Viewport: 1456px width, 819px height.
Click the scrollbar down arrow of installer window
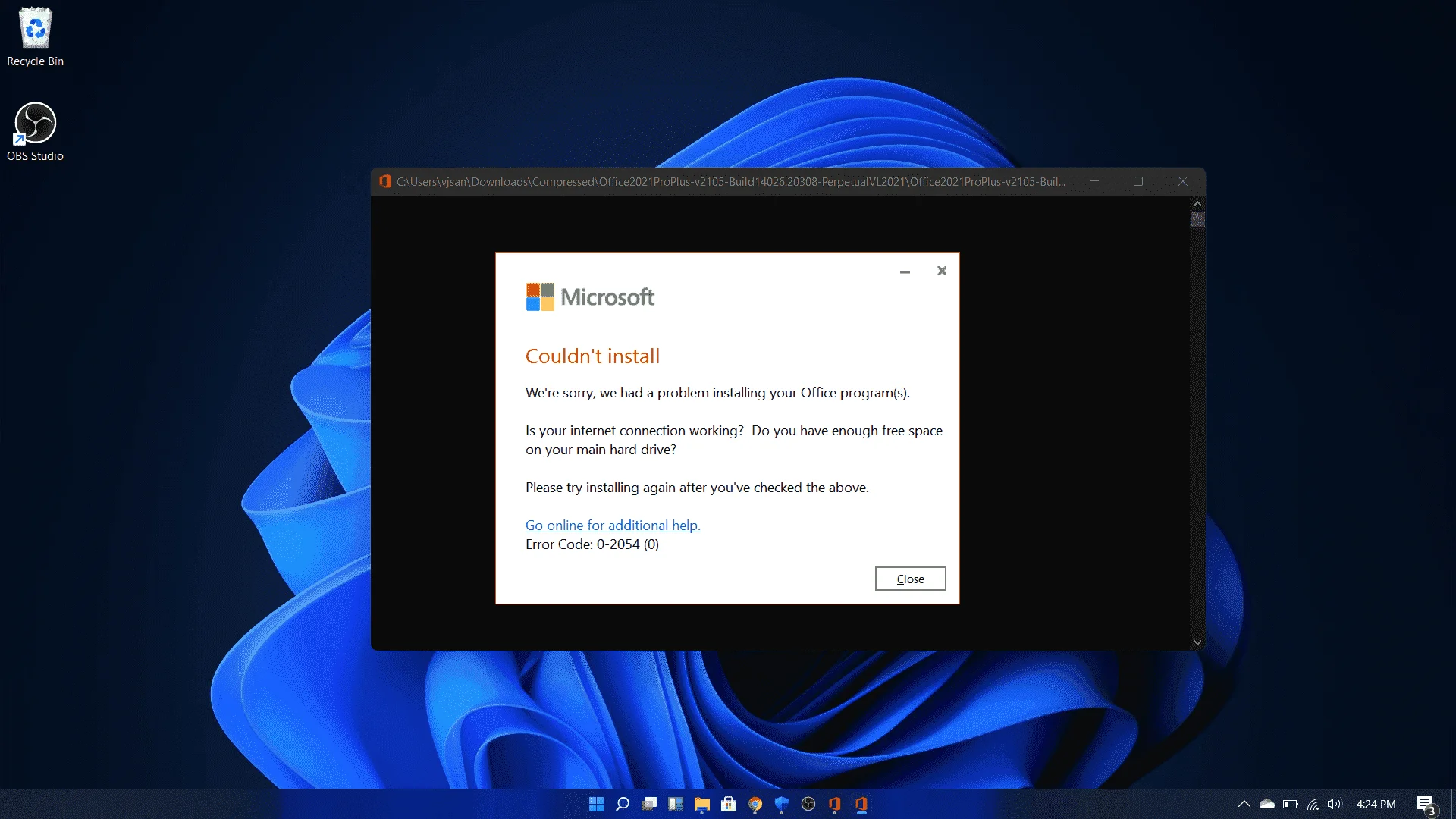pos(1197,642)
